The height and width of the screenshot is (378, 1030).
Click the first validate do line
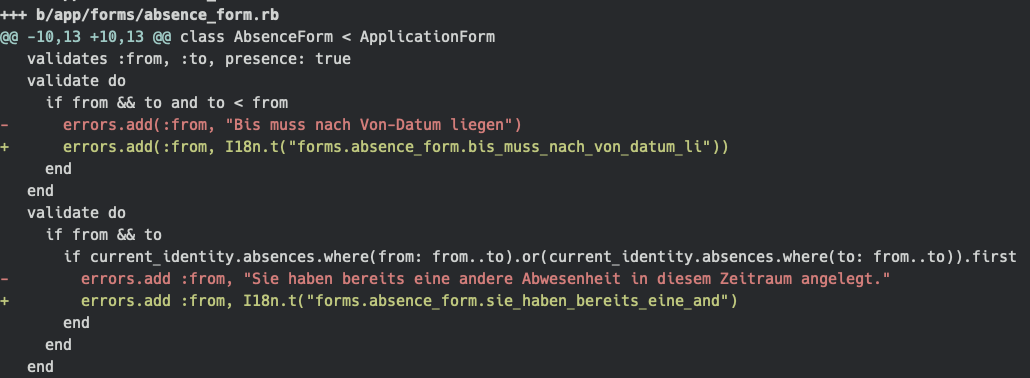(x=76, y=81)
